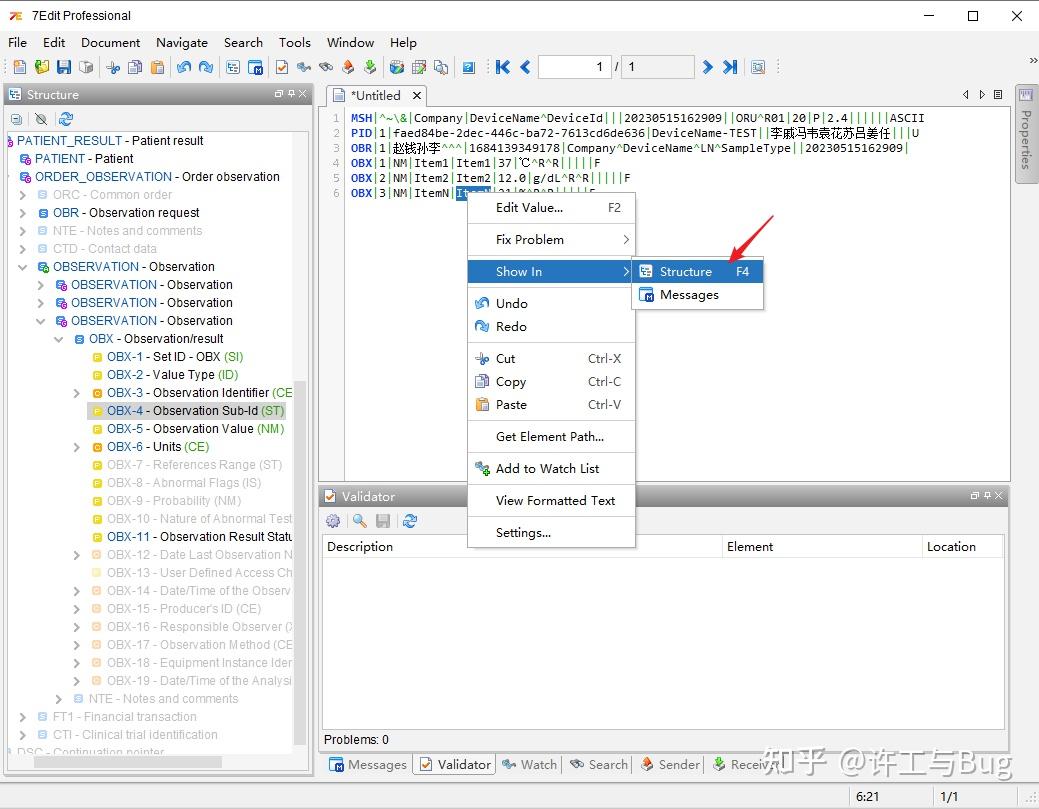Image resolution: width=1039 pixels, height=809 pixels.
Task: Switch to the Sender tab
Action: 670,764
